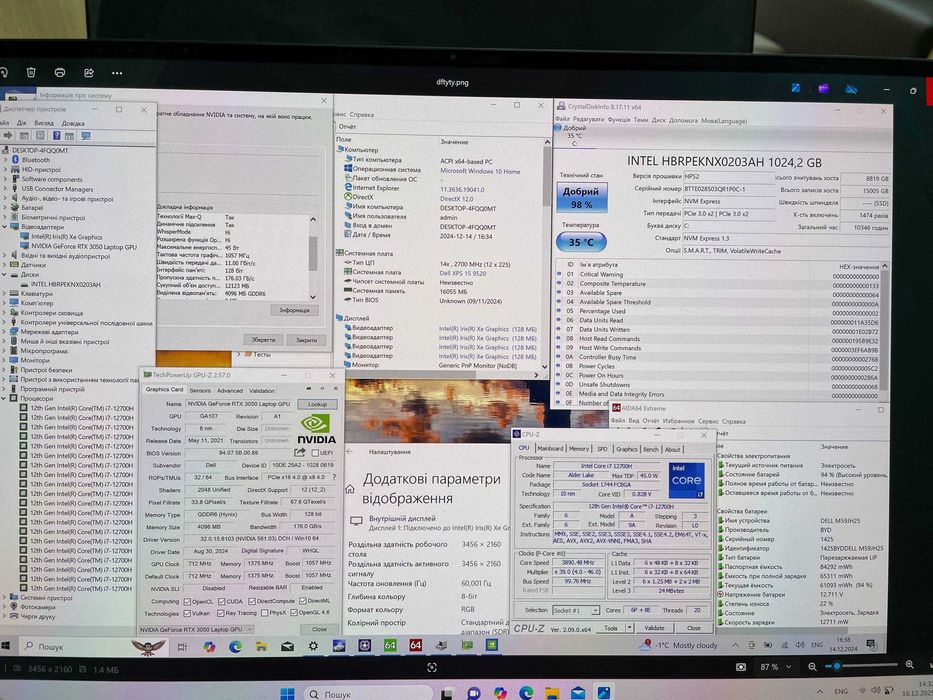This screenshot has width=933, height=700.
Task: Click the GPU-Z hamburger menu icon
Action: [x=335, y=389]
